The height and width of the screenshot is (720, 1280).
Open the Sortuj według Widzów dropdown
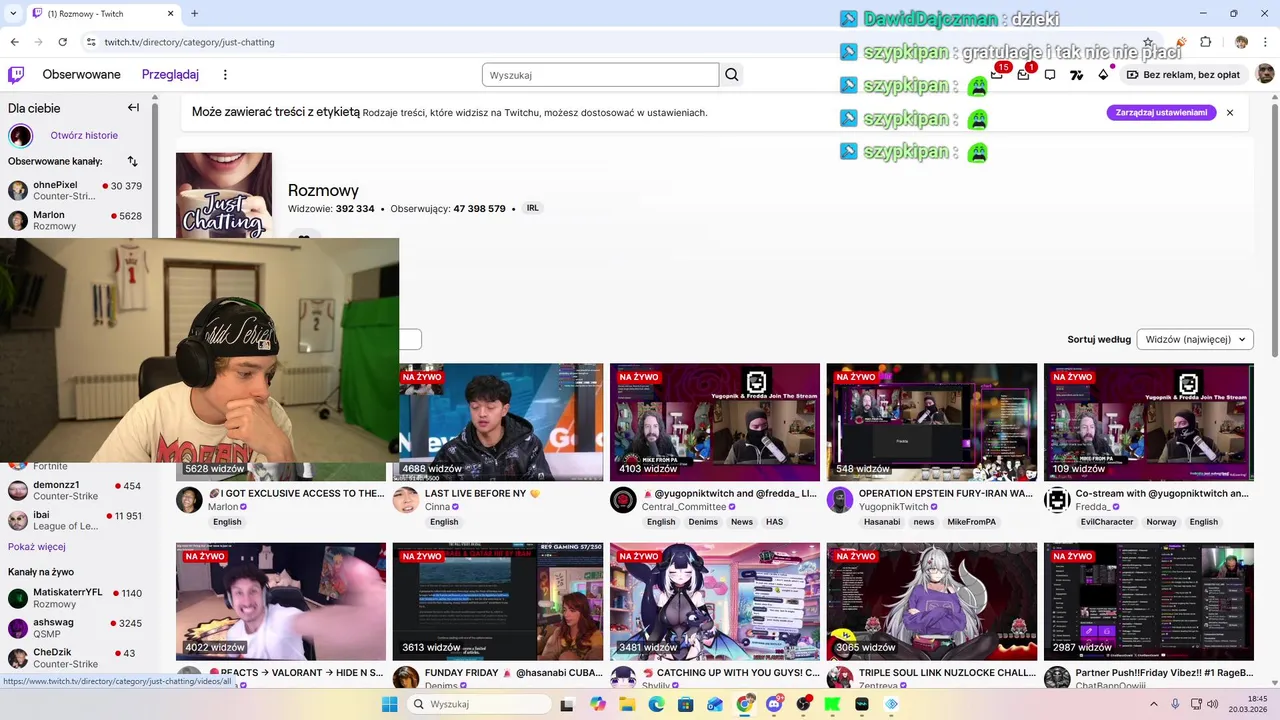coord(1195,339)
